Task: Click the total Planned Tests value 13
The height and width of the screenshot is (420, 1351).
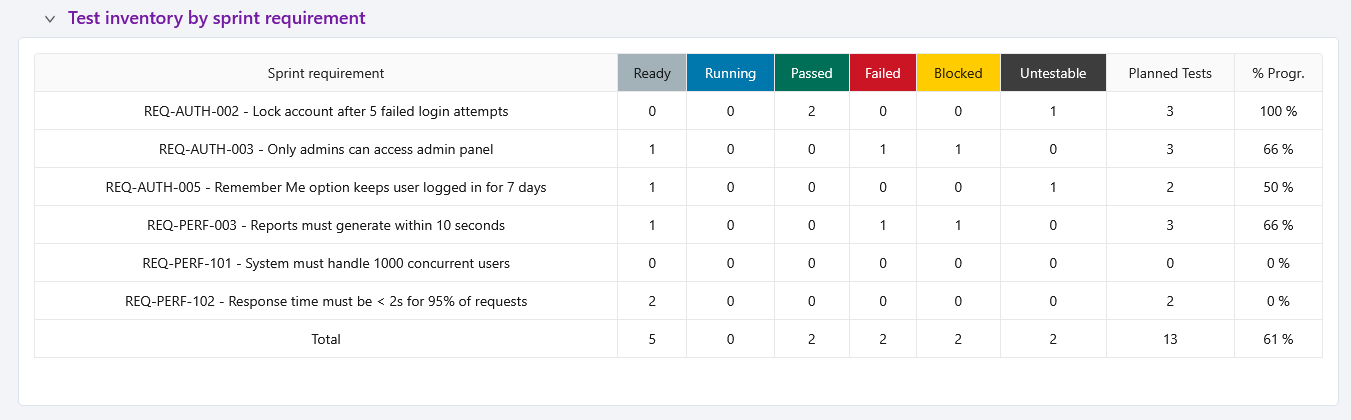Action: [x=1169, y=339]
